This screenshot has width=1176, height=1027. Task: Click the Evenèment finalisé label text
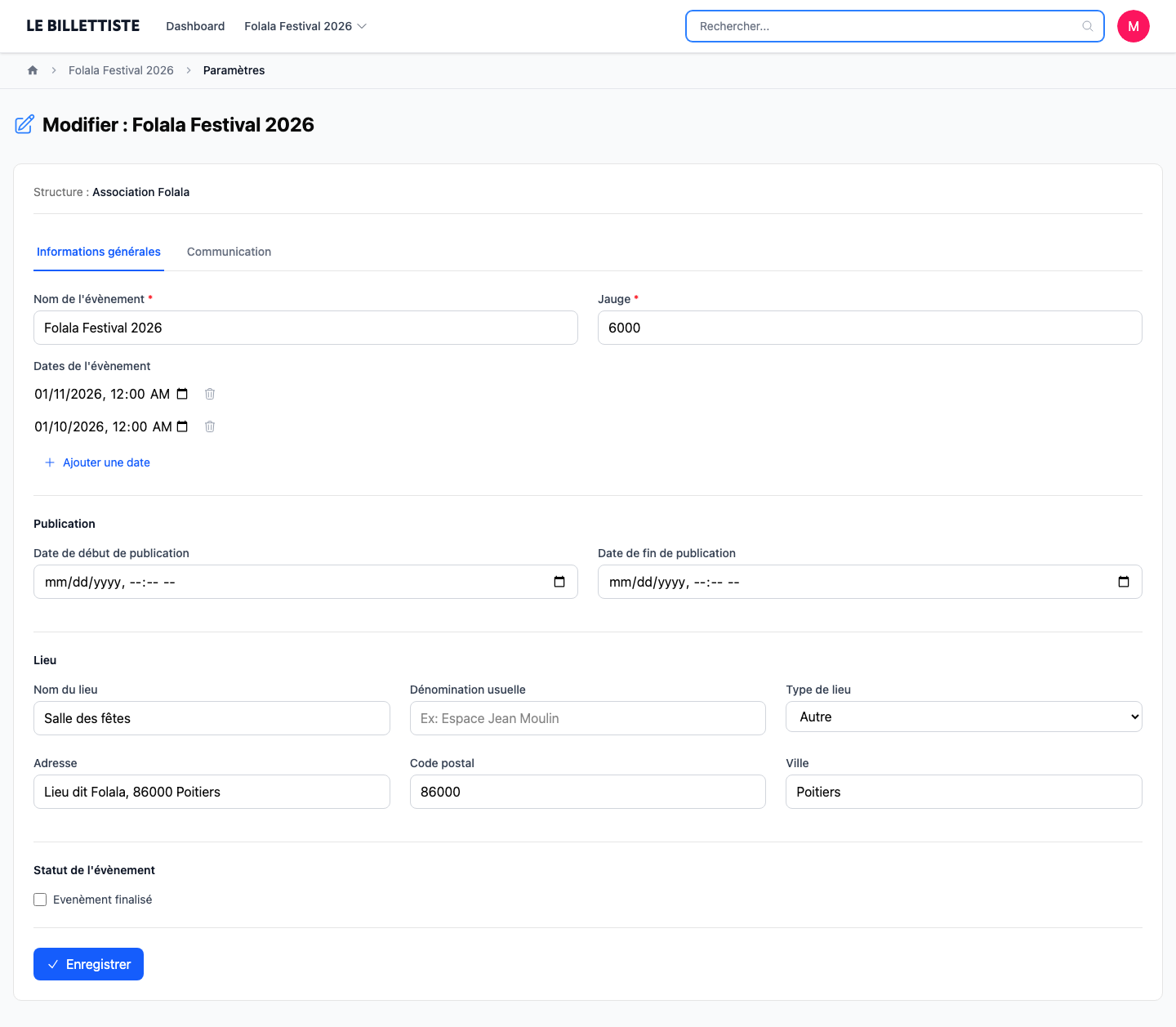point(103,900)
